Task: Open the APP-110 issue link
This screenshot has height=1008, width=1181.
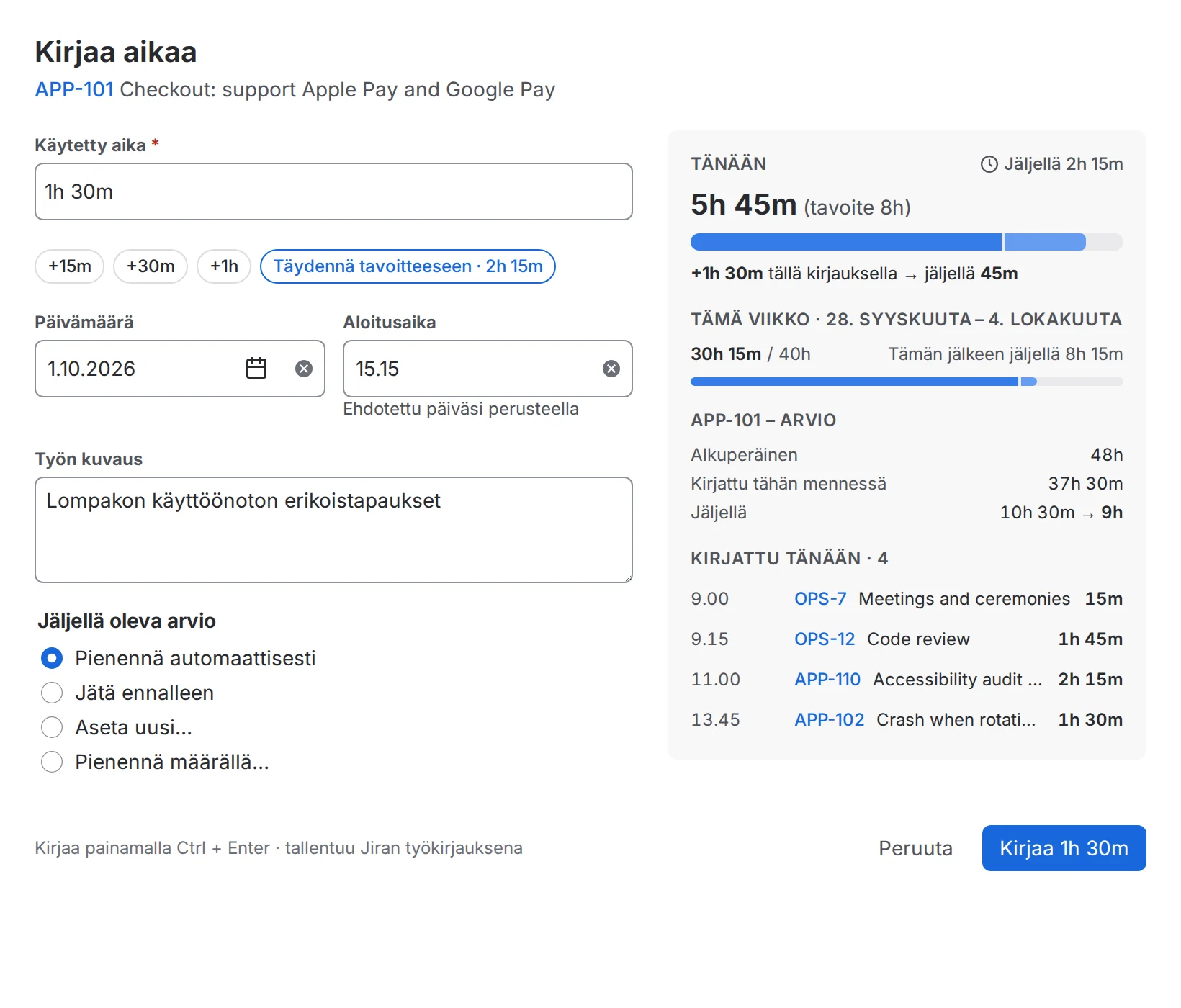Action: 827,680
